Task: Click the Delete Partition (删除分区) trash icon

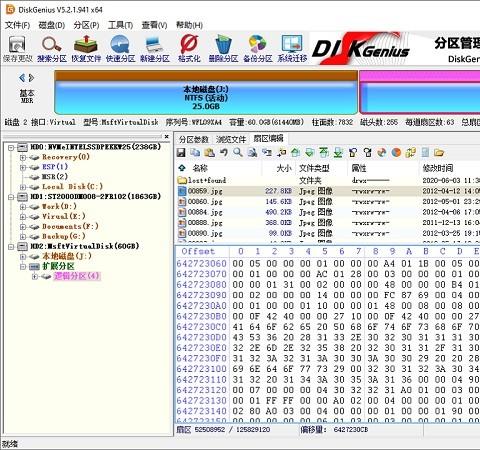Action: [223, 49]
